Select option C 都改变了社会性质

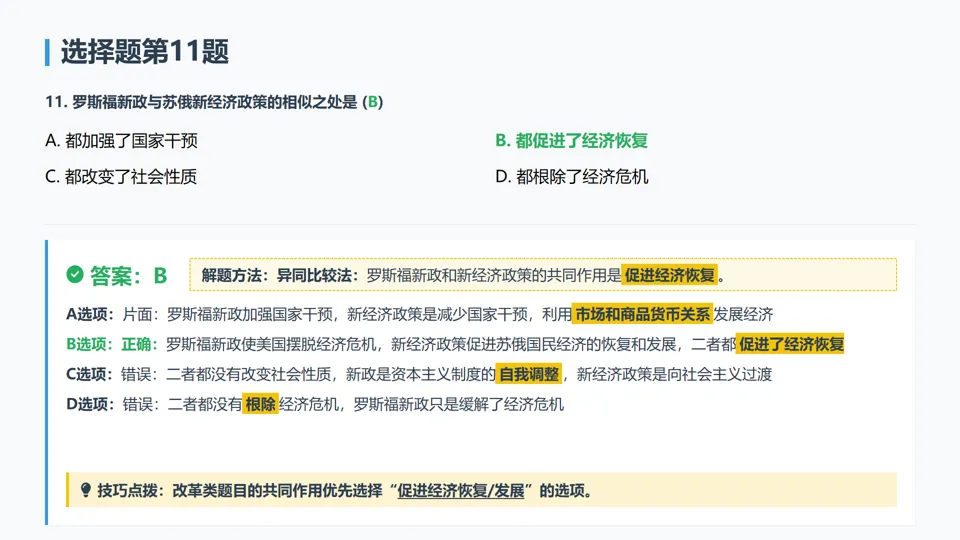tap(121, 177)
